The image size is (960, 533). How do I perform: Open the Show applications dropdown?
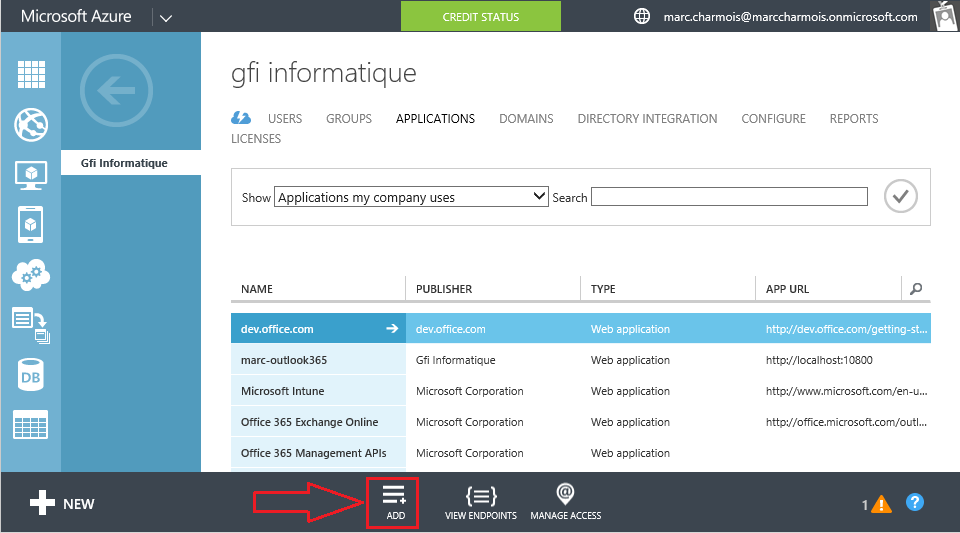(x=411, y=197)
